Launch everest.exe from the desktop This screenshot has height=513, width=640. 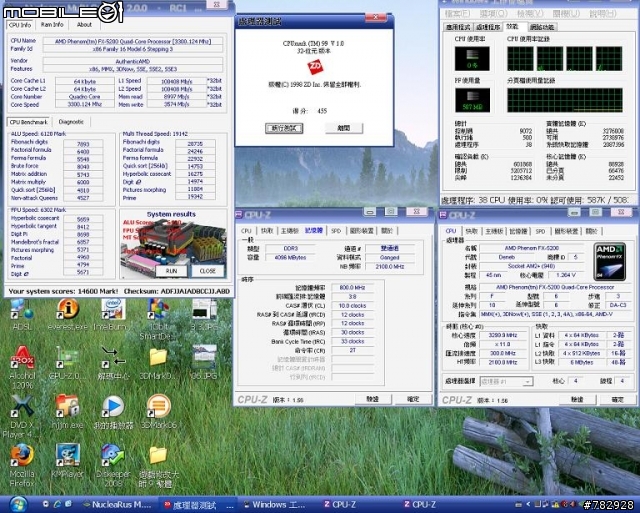click(x=67, y=313)
